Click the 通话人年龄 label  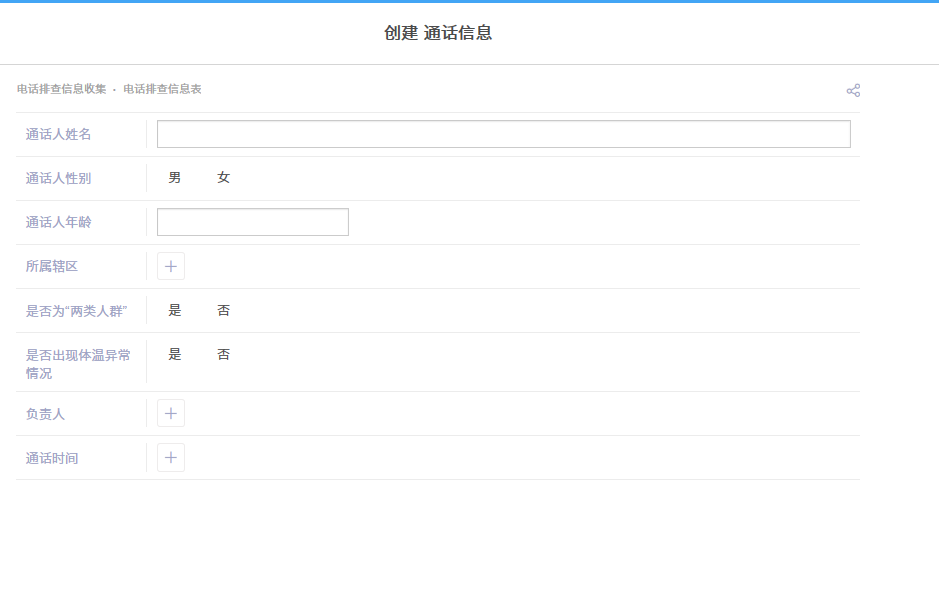click(x=59, y=222)
